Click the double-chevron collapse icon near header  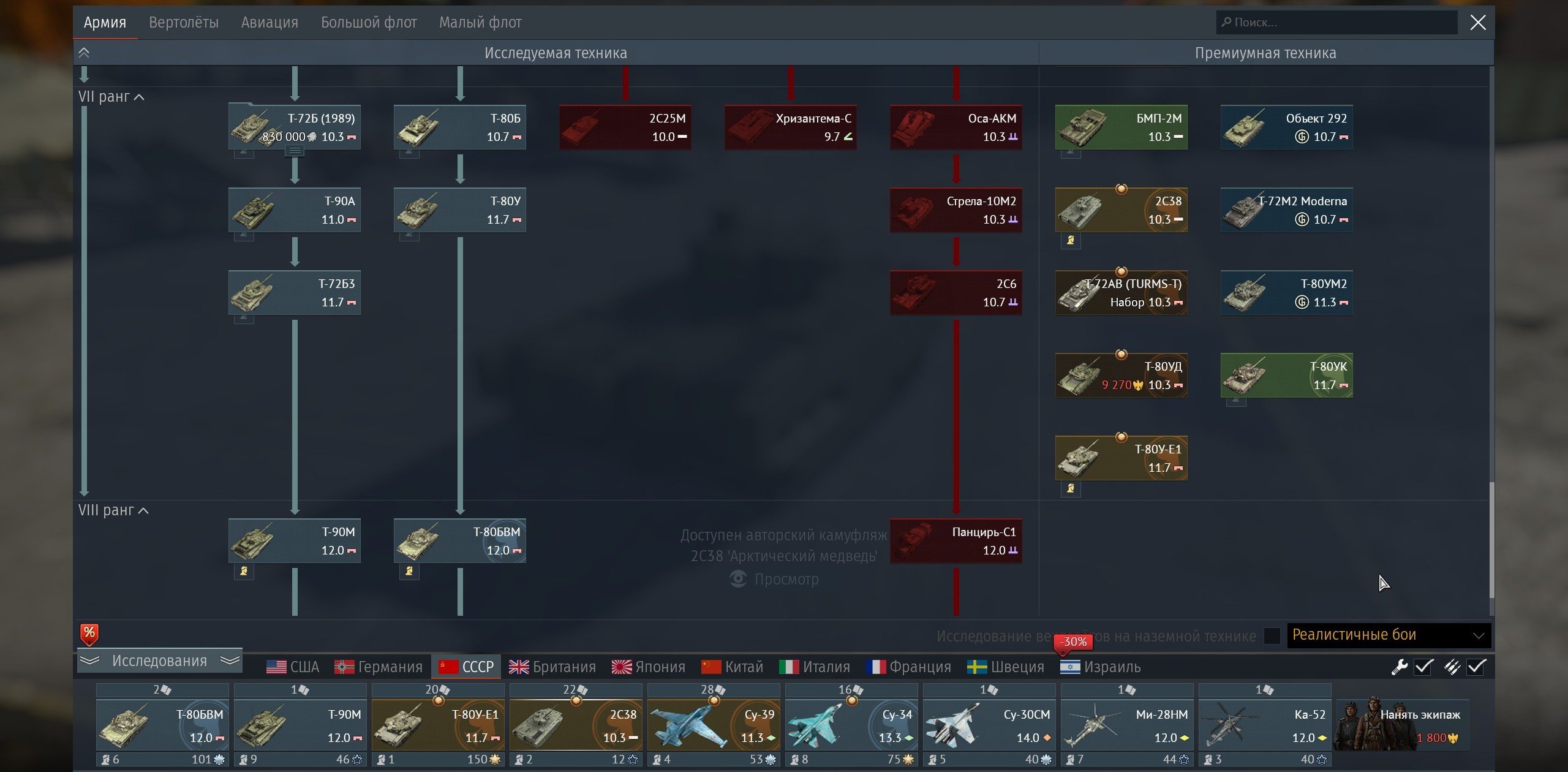click(84, 53)
